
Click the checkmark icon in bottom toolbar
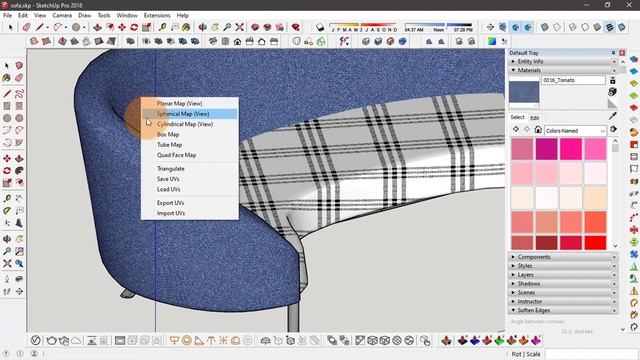pos(36,340)
